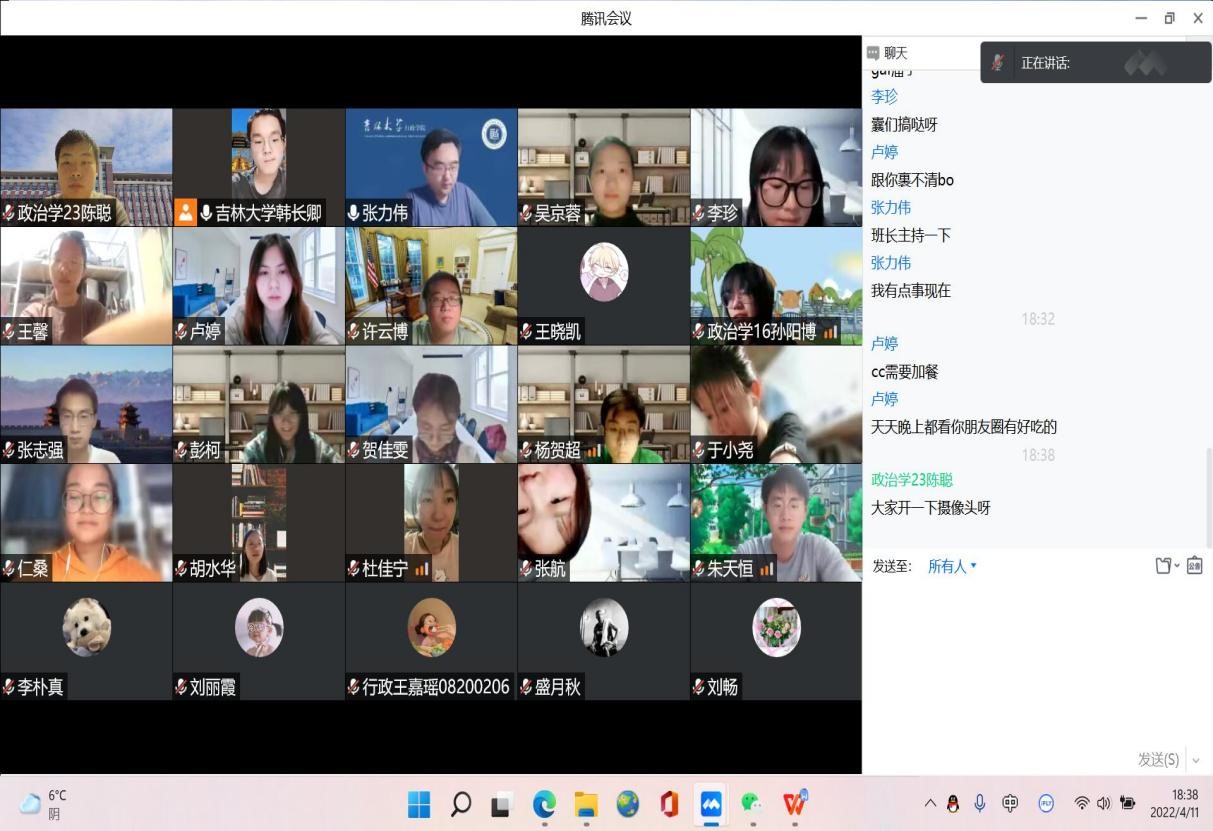Launch WPS Office from the taskbar

[x=795, y=804]
